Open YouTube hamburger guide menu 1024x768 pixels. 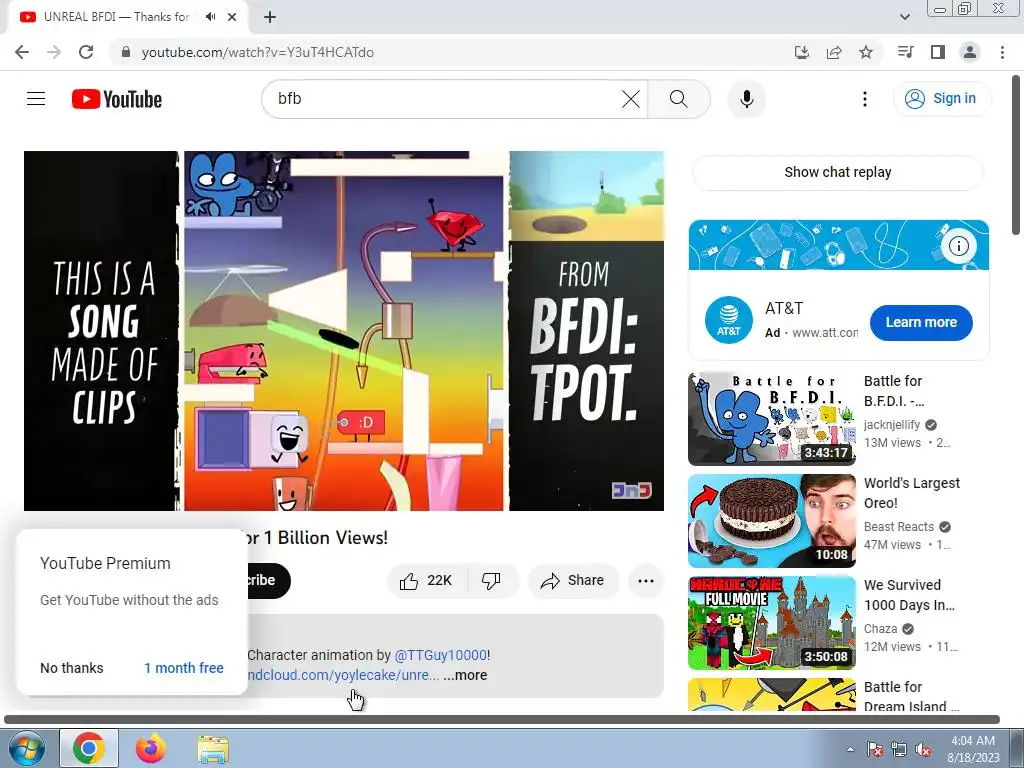(x=36, y=99)
